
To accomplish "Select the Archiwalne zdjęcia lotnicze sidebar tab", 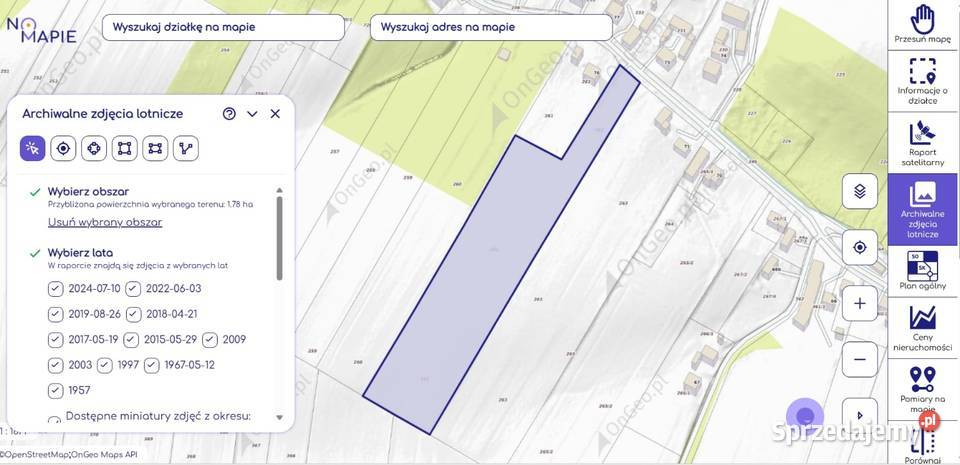I will pos(923,210).
